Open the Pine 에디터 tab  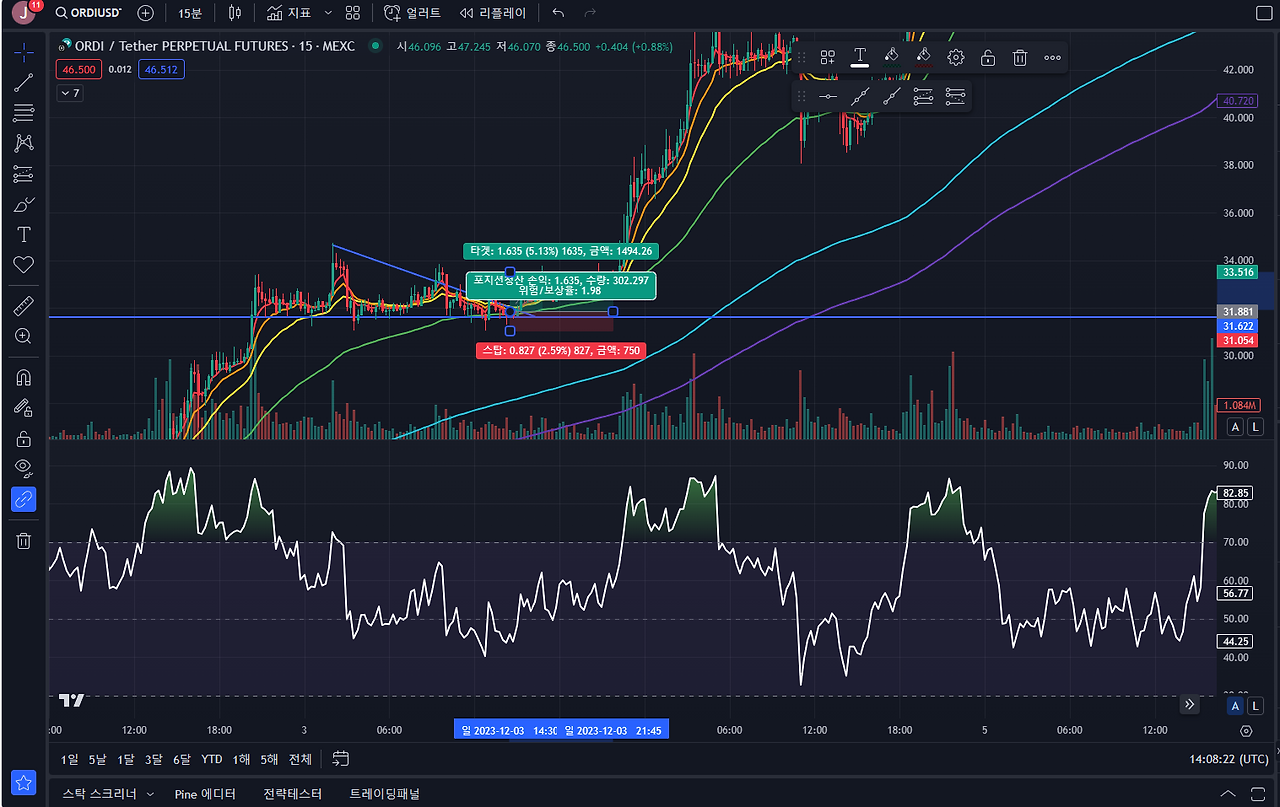[205, 794]
